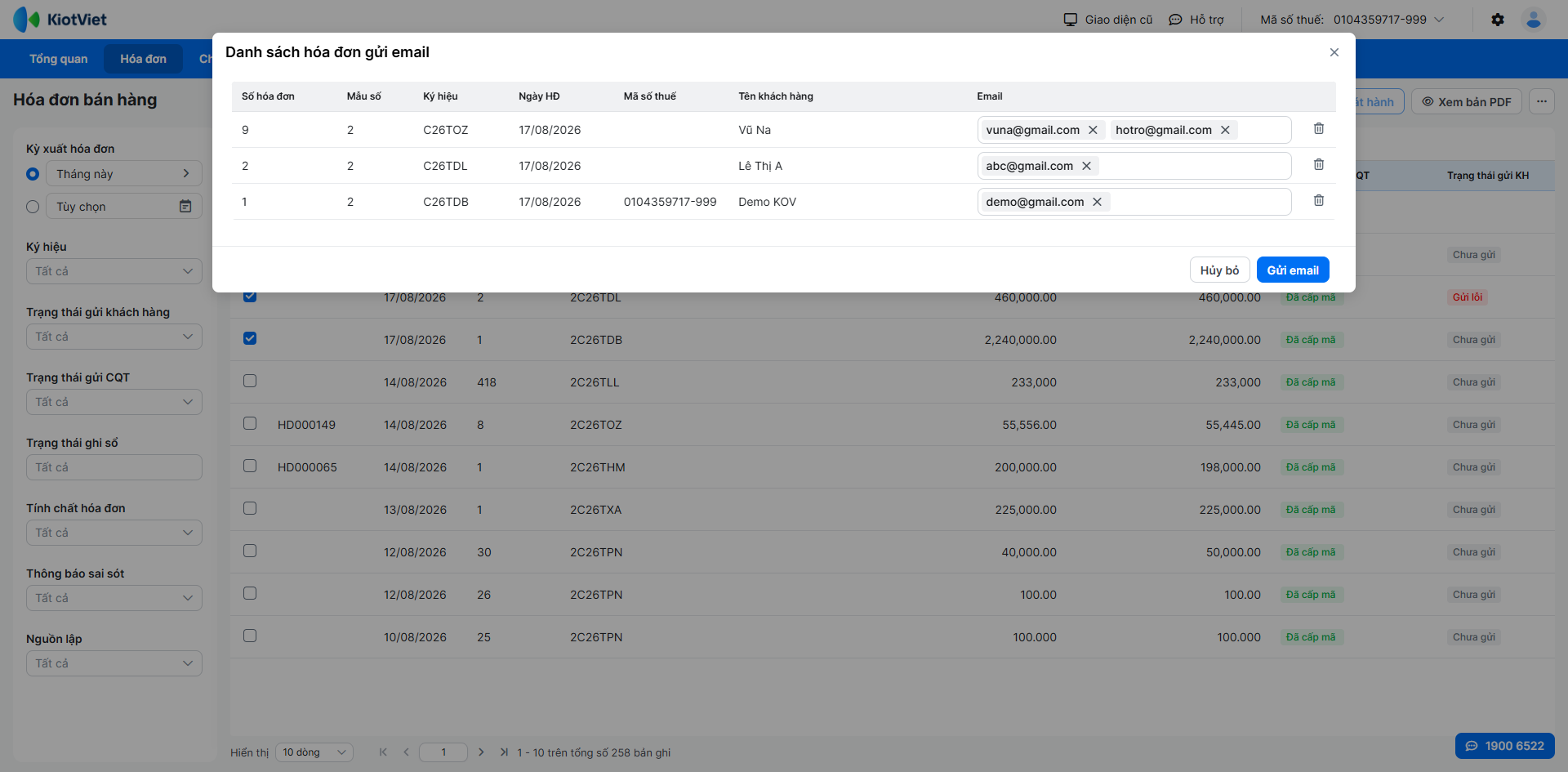Delete invoice row for Vũ Na
The image size is (1568, 772).
click(x=1319, y=129)
